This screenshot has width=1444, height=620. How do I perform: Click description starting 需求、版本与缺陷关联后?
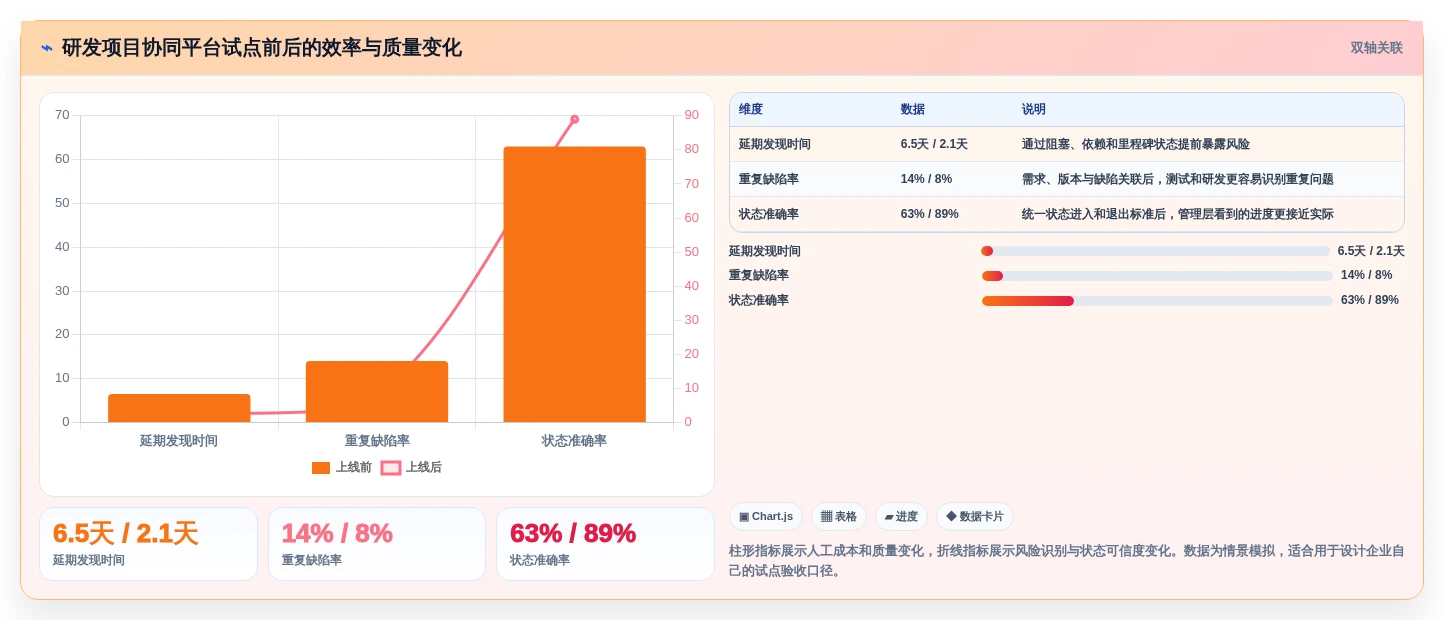pos(1178,179)
